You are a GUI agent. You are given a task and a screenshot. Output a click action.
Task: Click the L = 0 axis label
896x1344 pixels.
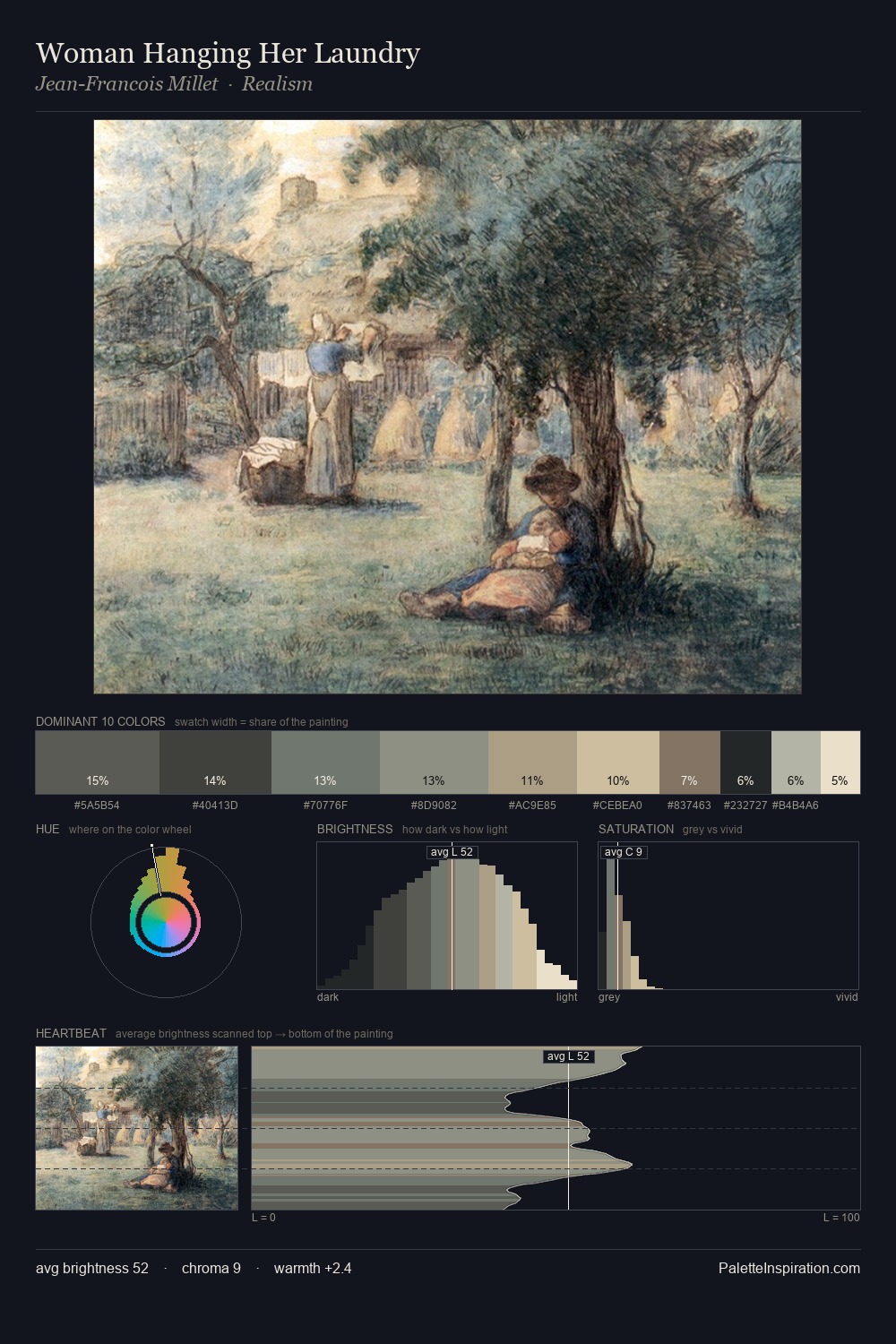pyautogui.click(x=263, y=1218)
